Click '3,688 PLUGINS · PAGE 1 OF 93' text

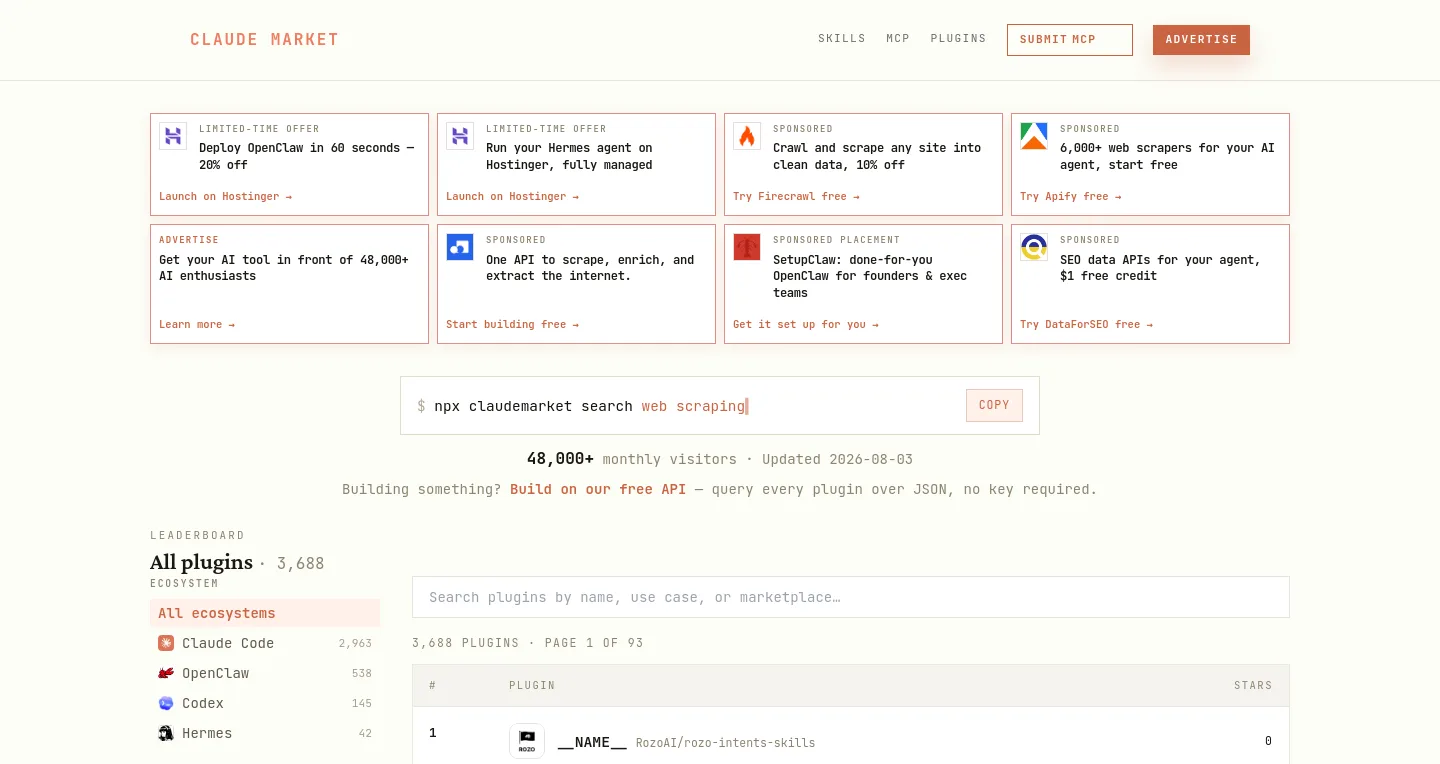pos(527,643)
